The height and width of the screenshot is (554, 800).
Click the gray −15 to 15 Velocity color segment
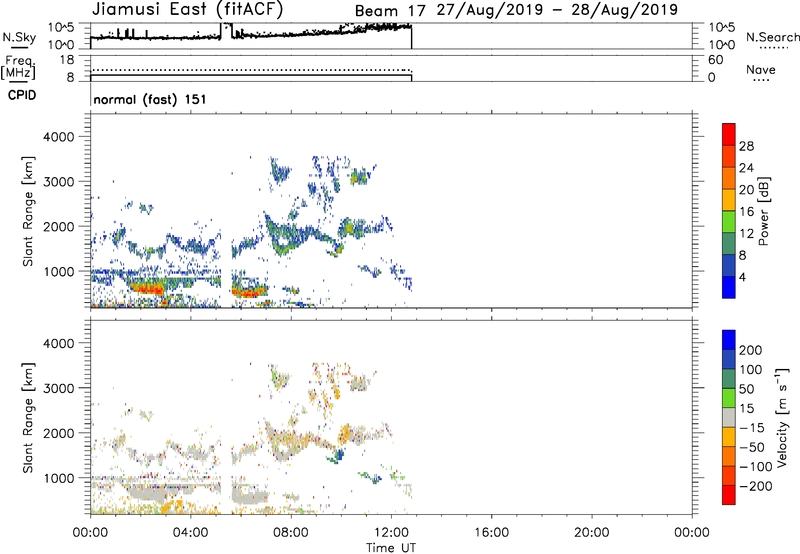pos(729,417)
